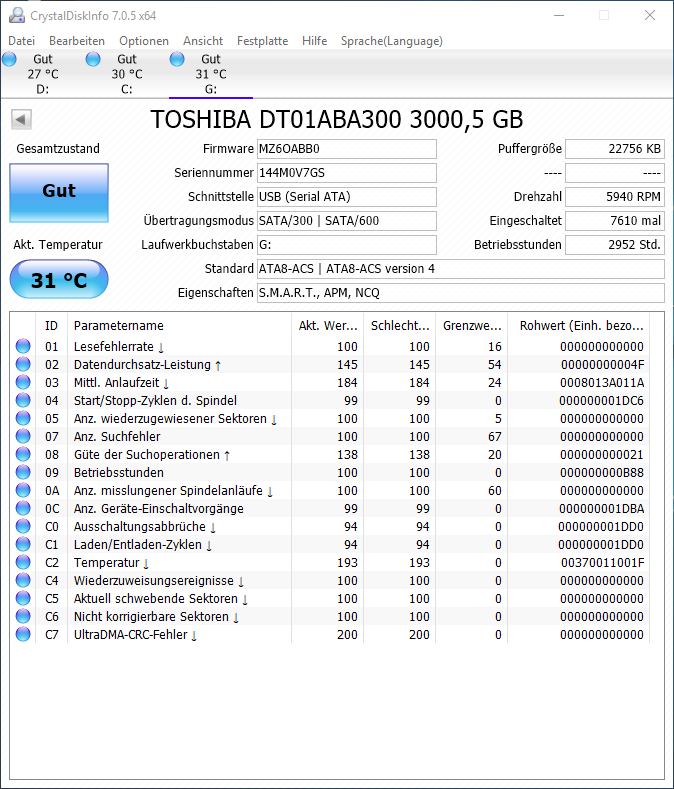Click the Puffergröße value 22756 KB
The width and height of the screenshot is (674, 789).
pyautogui.click(x=615, y=149)
